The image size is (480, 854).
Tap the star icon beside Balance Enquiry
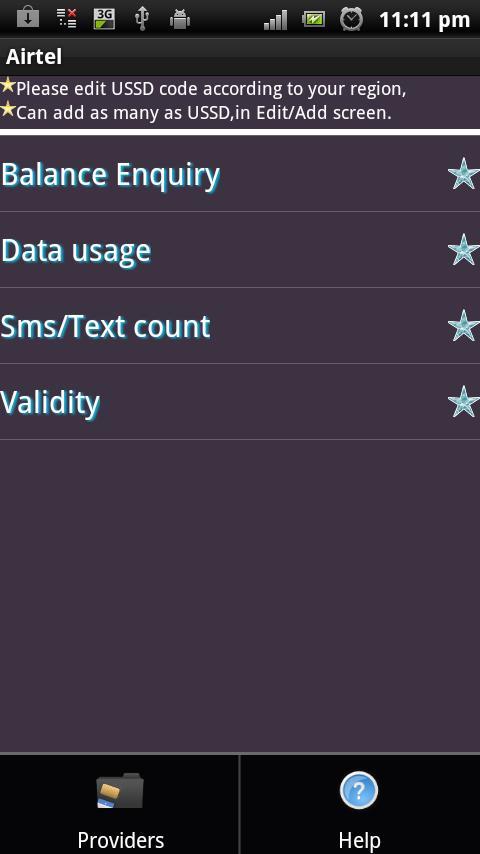pos(463,174)
